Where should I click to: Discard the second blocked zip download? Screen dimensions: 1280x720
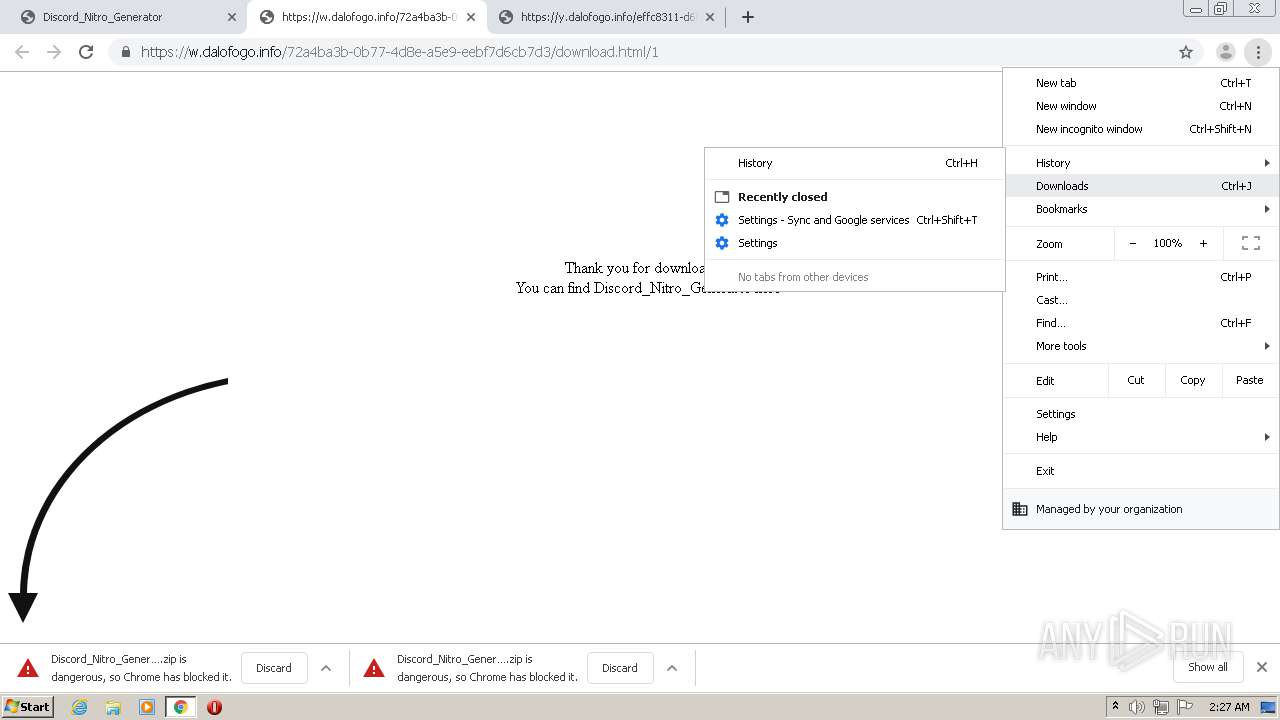point(619,668)
